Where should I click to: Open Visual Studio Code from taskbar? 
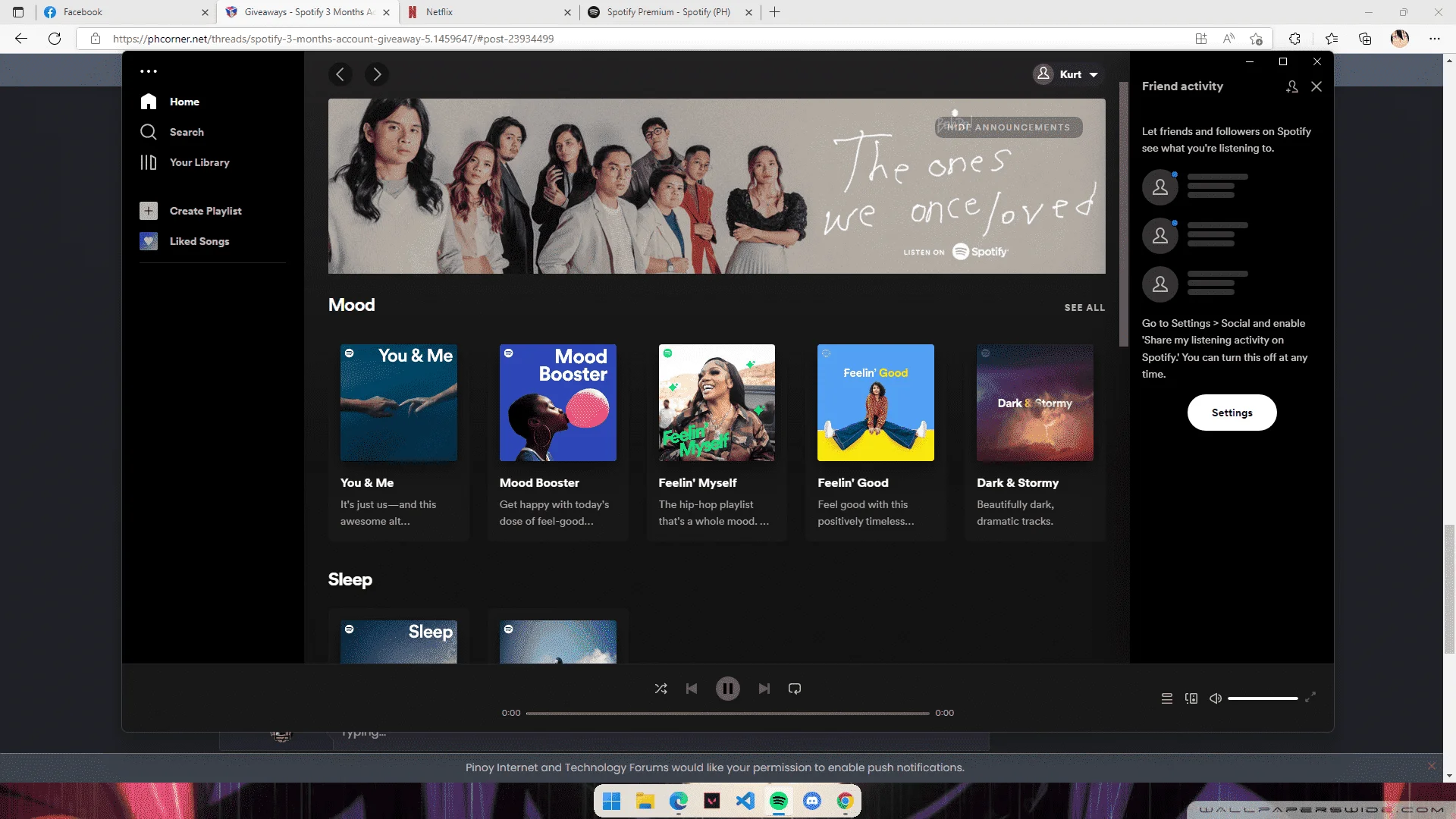click(745, 801)
